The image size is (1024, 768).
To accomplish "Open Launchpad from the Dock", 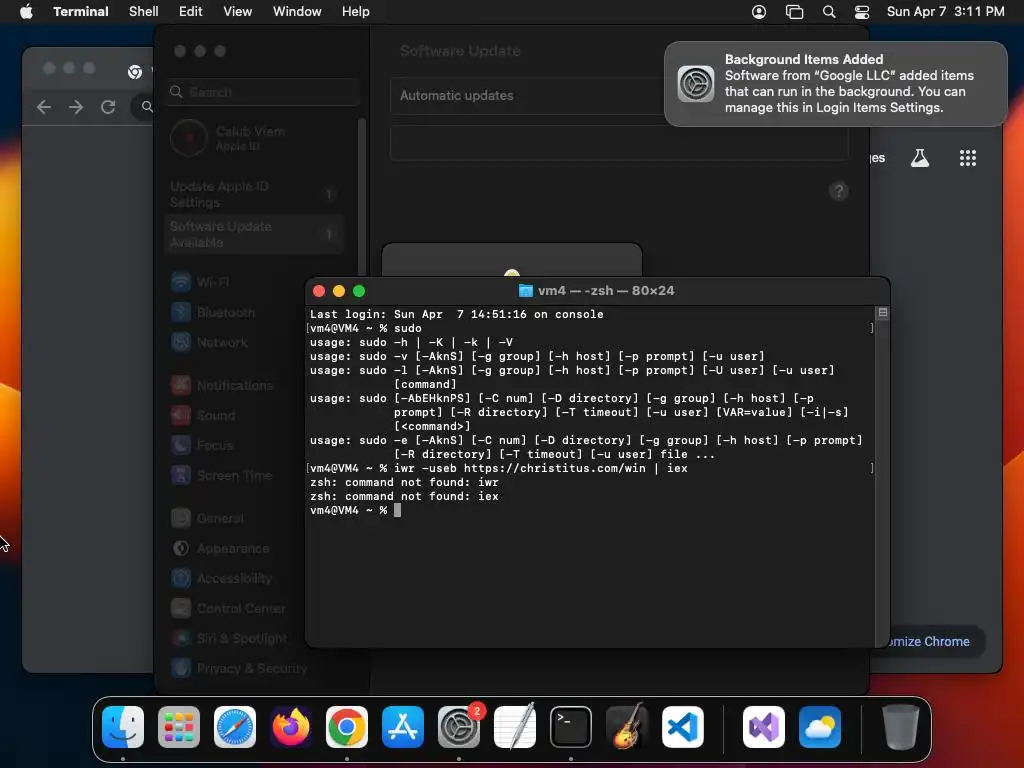I will coord(179,727).
